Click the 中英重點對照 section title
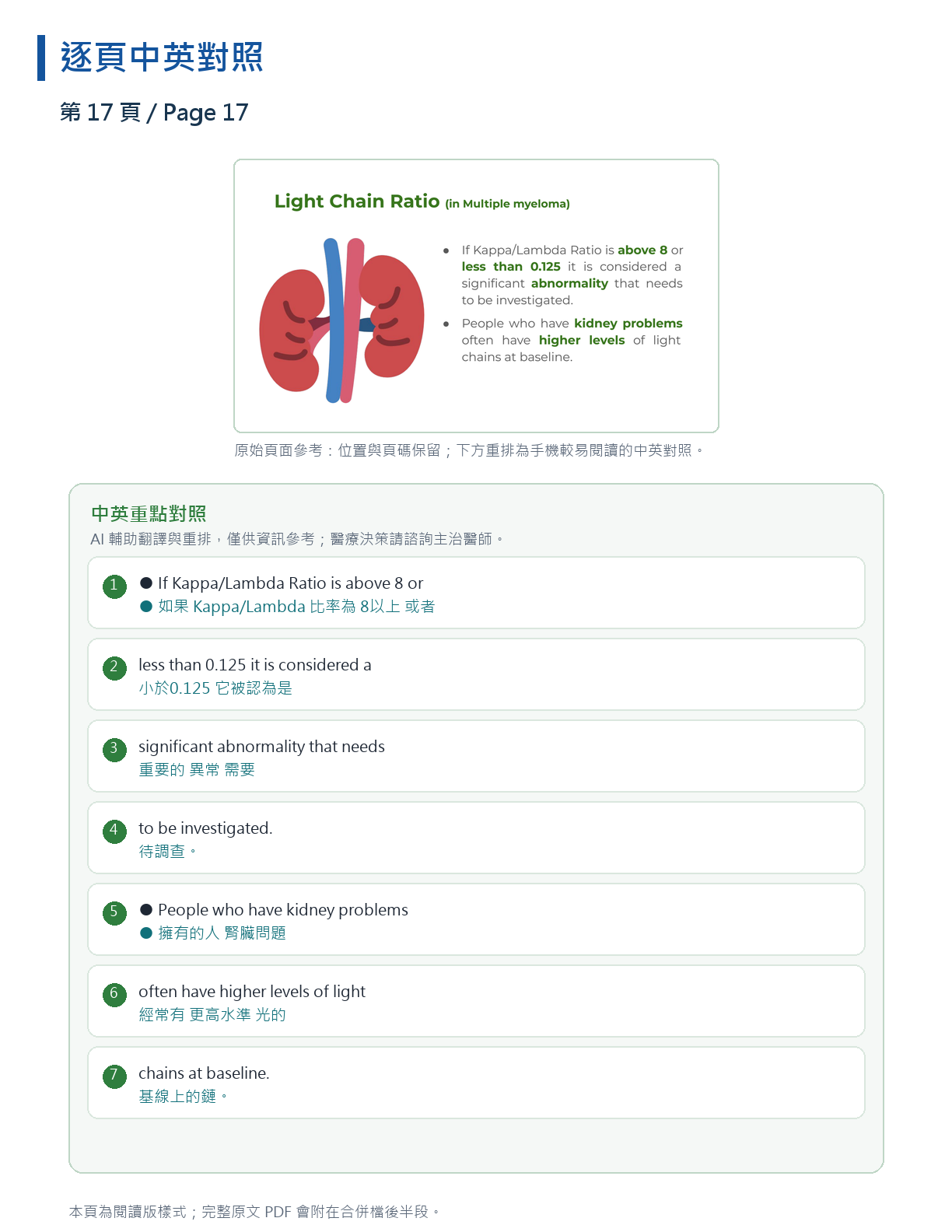 coord(149,513)
